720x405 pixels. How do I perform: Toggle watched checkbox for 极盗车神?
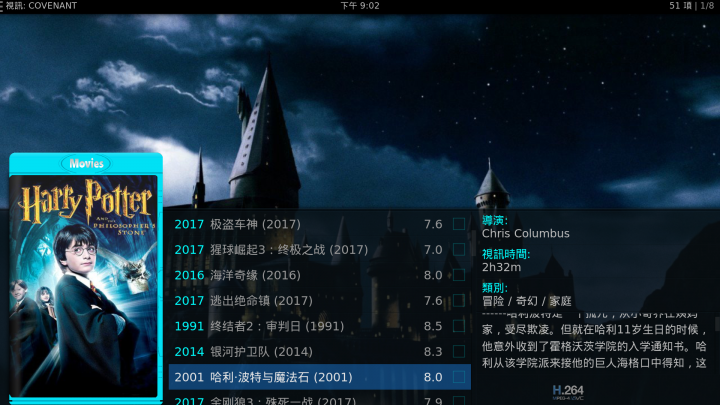pyautogui.click(x=459, y=224)
